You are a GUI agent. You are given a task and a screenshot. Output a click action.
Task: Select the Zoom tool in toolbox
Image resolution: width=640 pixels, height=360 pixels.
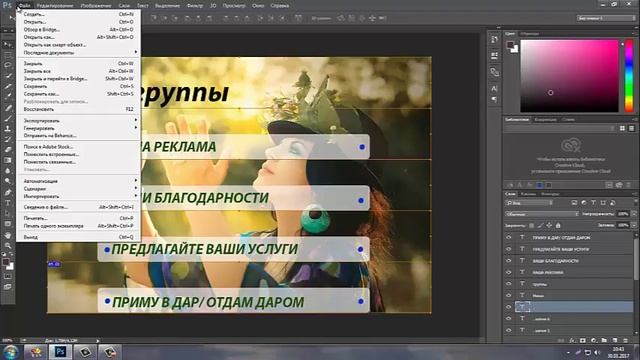coord(7,246)
